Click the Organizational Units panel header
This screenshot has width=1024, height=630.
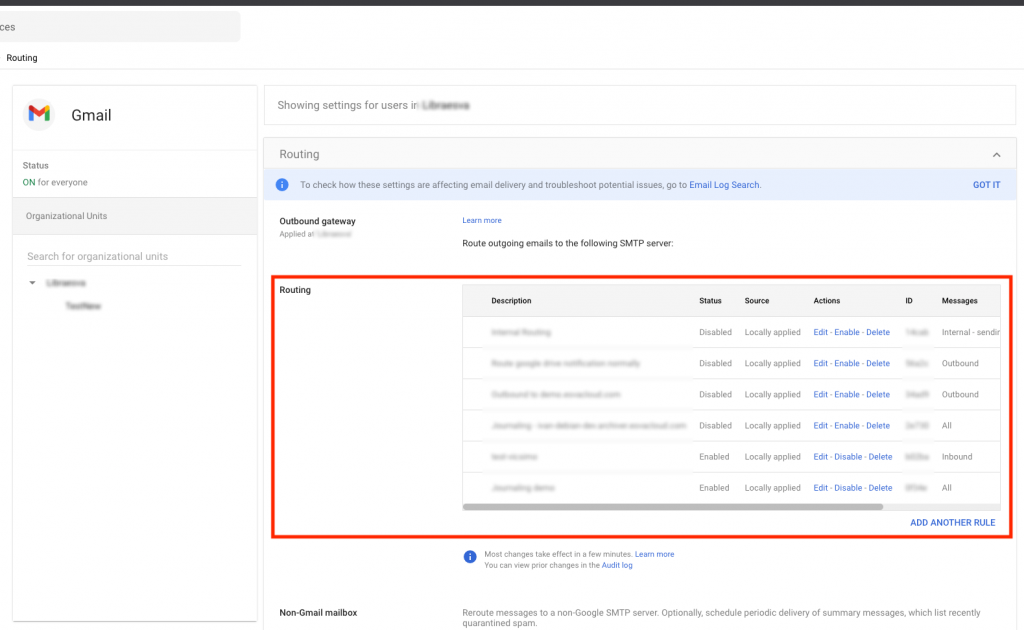[x=135, y=216]
